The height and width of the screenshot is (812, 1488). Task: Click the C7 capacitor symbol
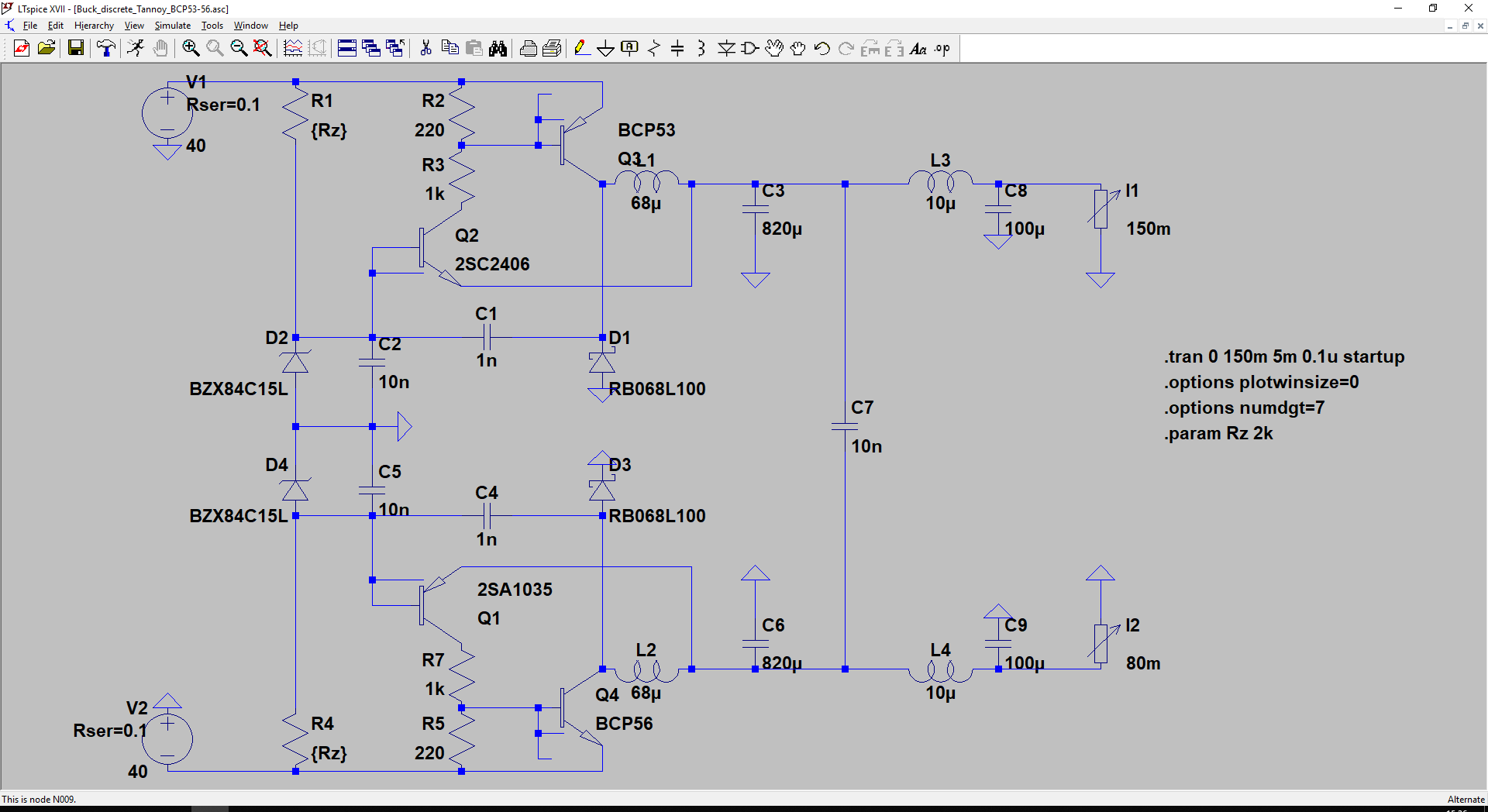click(845, 427)
